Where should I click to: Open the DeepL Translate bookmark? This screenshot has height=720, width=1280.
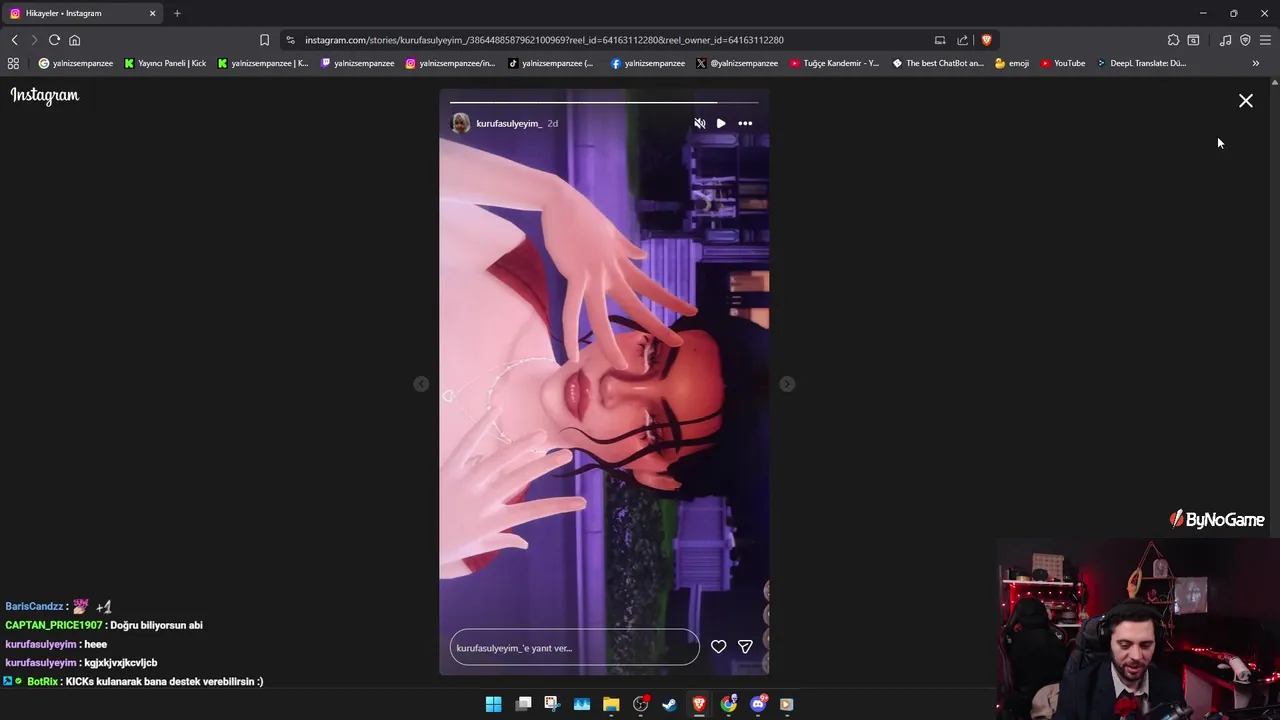coord(1142,63)
